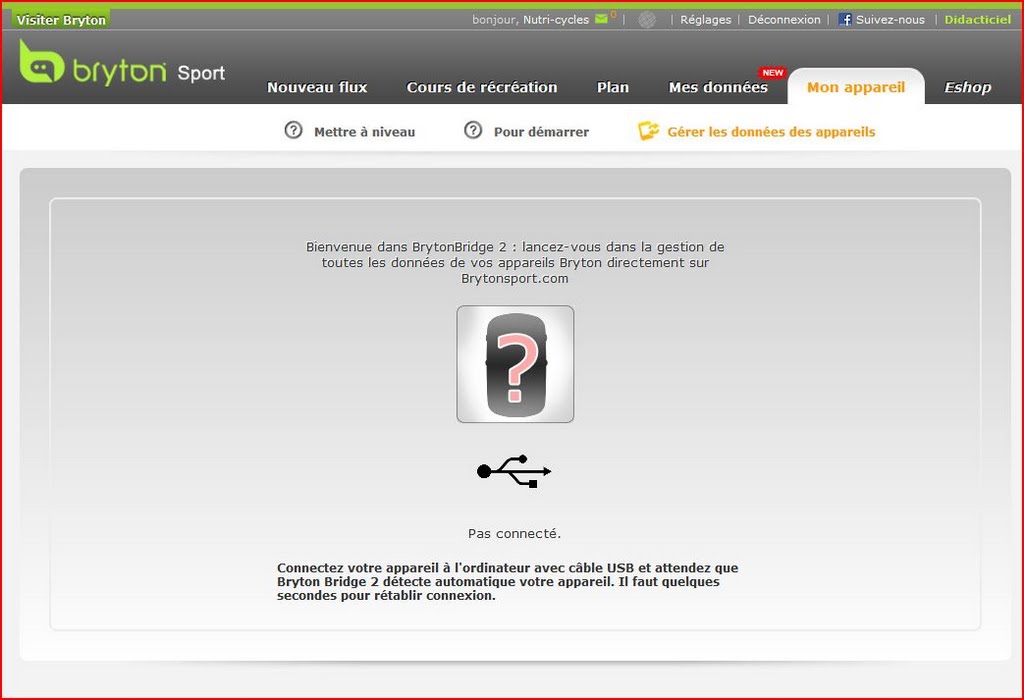Image resolution: width=1024 pixels, height=700 pixels.
Task: Click the Brytonsport.com text in welcome message
Action: point(515,279)
